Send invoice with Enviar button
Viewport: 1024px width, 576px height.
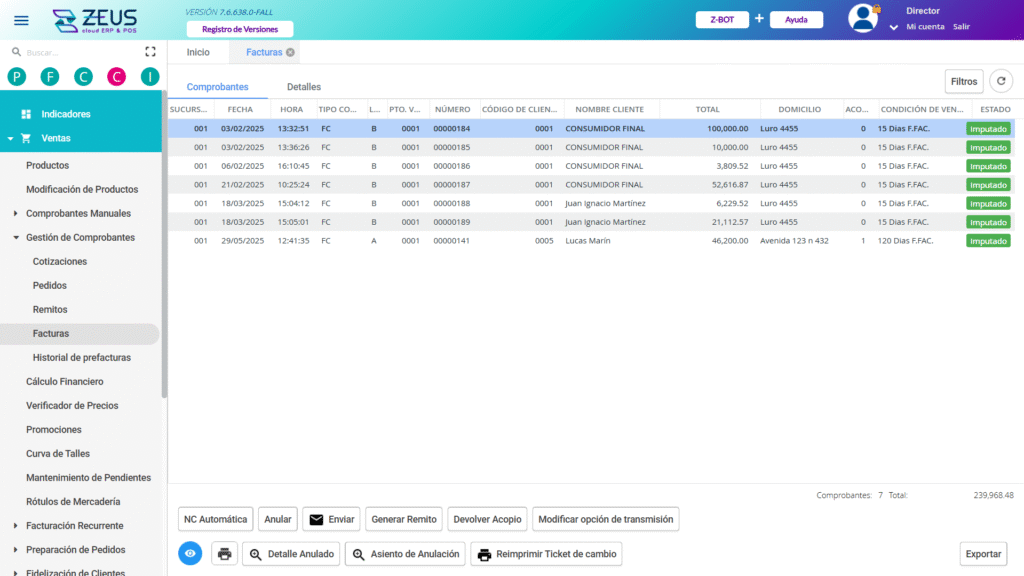tap(332, 519)
